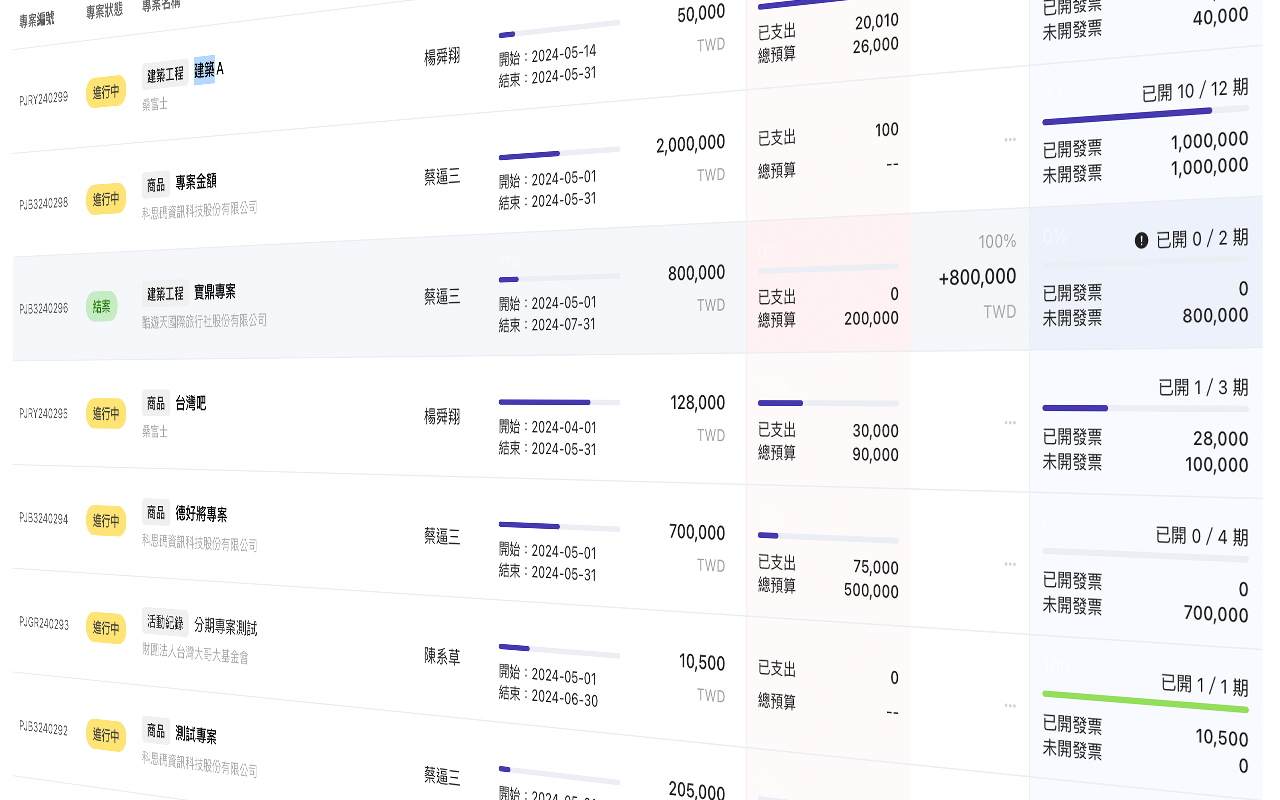Open the ellipsis menu in 德好將專案 row
This screenshot has height=800, width=1280.
point(1010,564)
